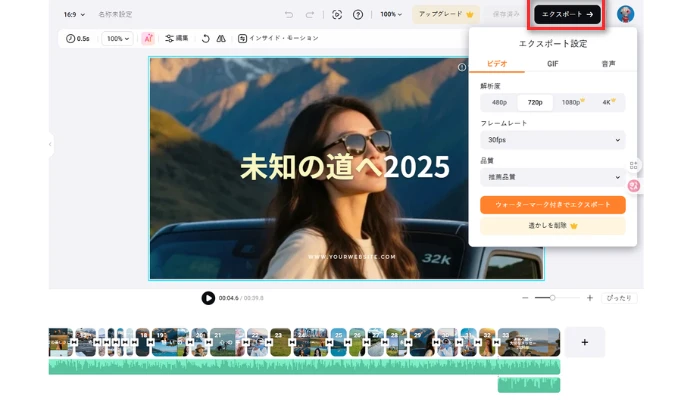This screenshot has width=700, height=400.
Task: Select 1080p resolution option
Action: pyautogui.click(x=571, y=102)
